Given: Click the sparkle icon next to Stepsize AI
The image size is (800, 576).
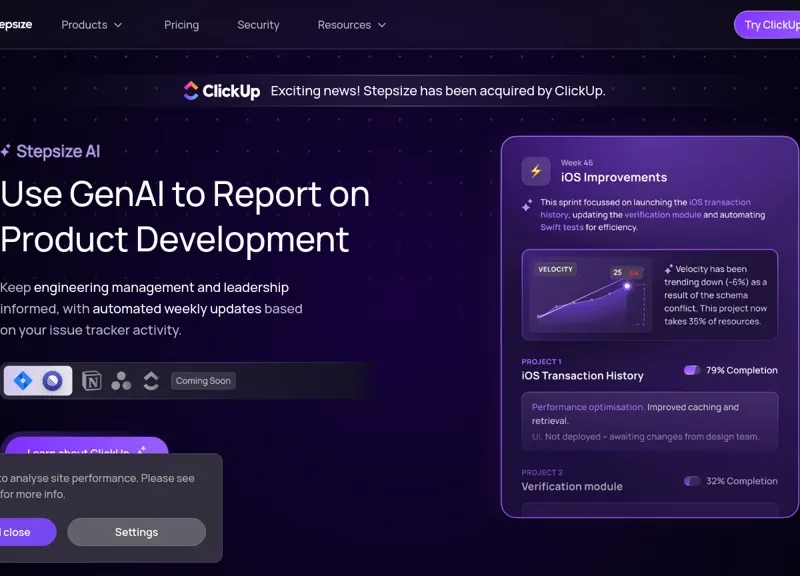Looking at the screenshot, I should pos(6,152).
